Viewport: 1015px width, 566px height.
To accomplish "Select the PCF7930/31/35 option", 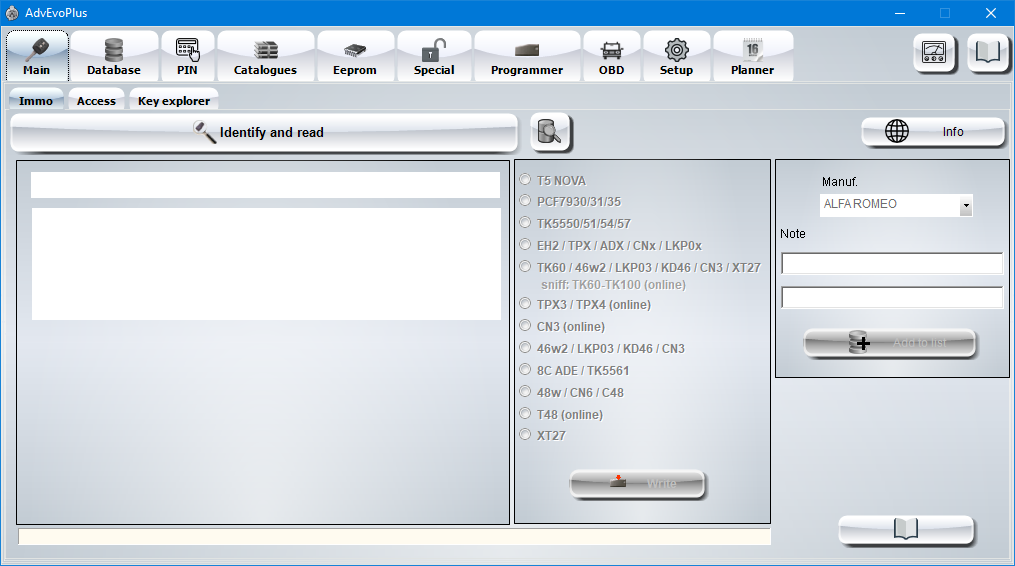I will [x=525, y=201].
